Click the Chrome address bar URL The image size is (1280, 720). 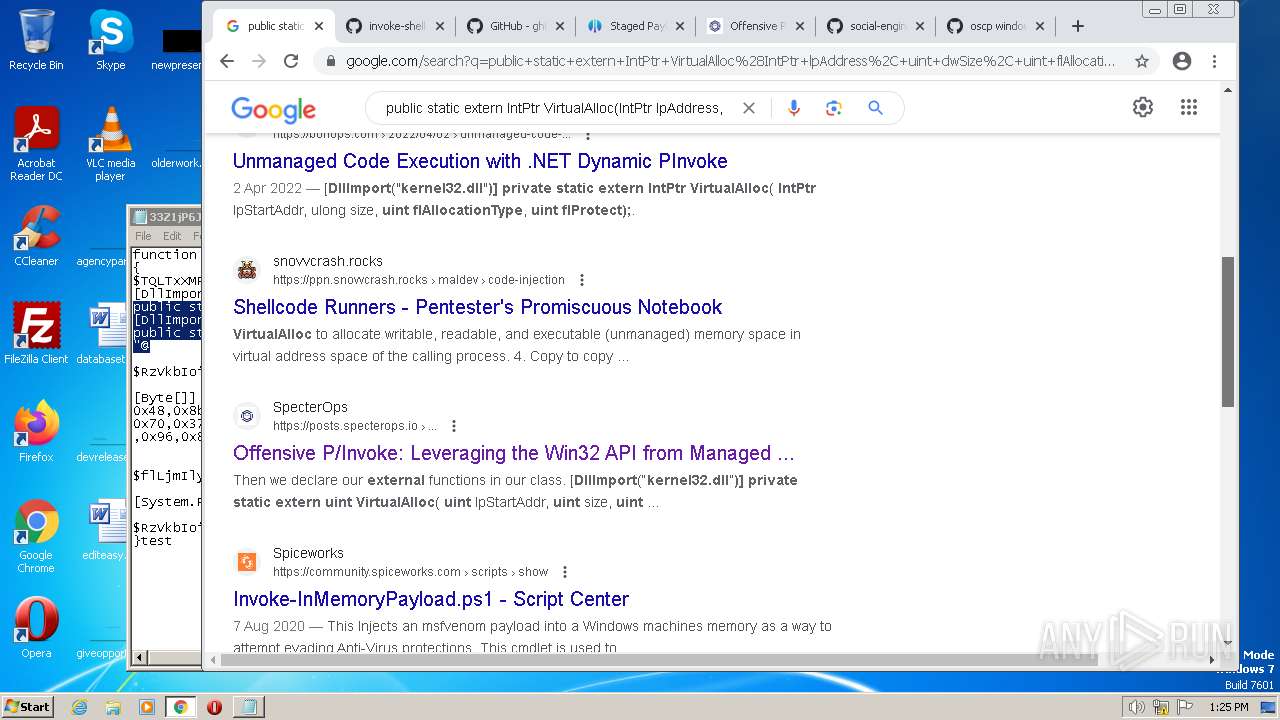coord(730,61)
